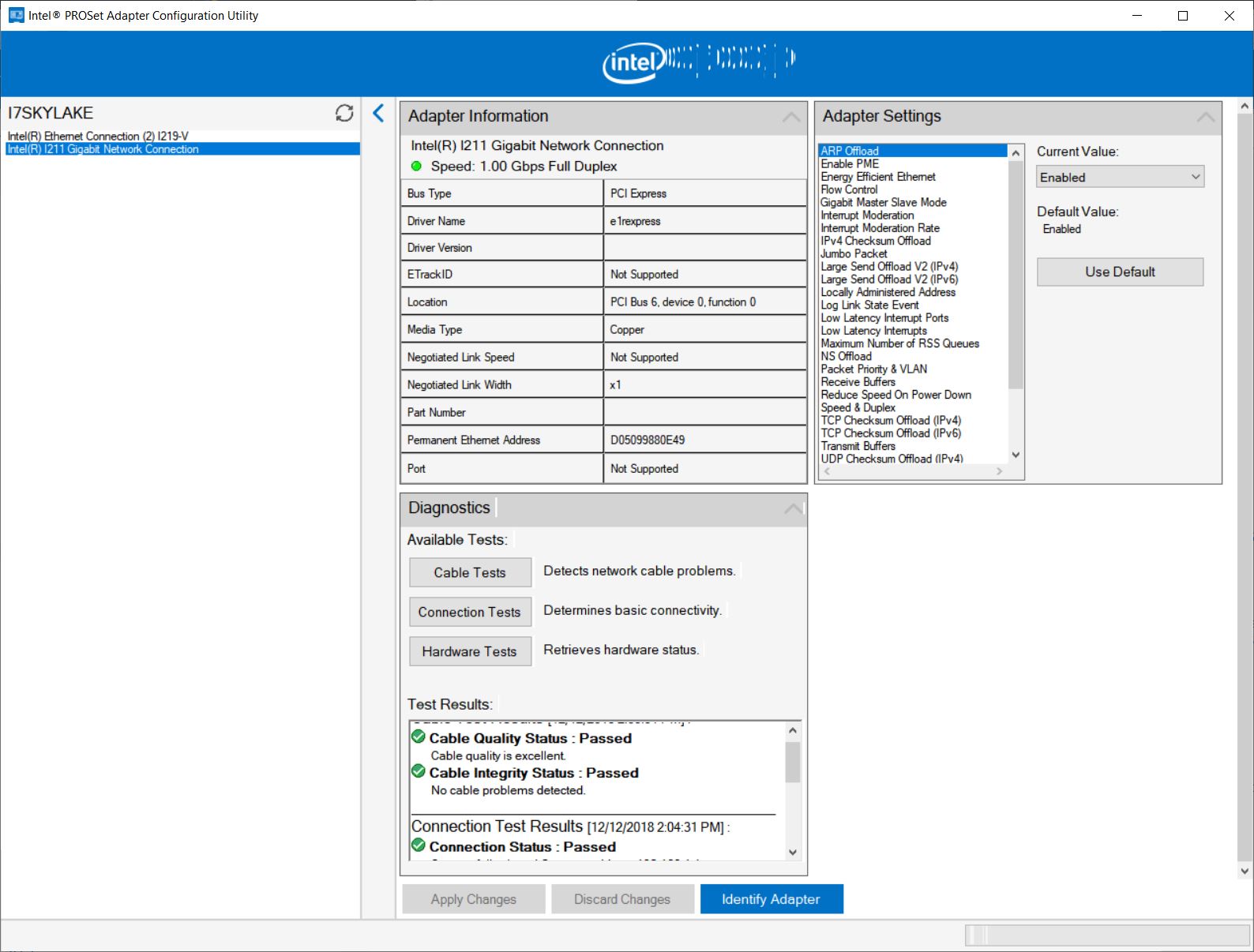Click Test Results scrollbar thumb
Screen dimensions: 1254x952
coord(793,762)
